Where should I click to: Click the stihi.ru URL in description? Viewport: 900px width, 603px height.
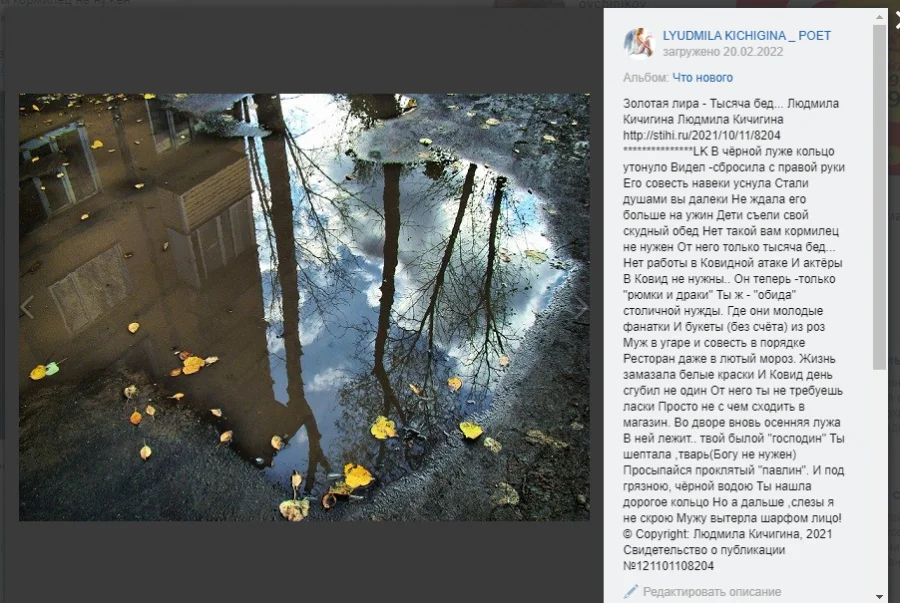coord(701,135)
